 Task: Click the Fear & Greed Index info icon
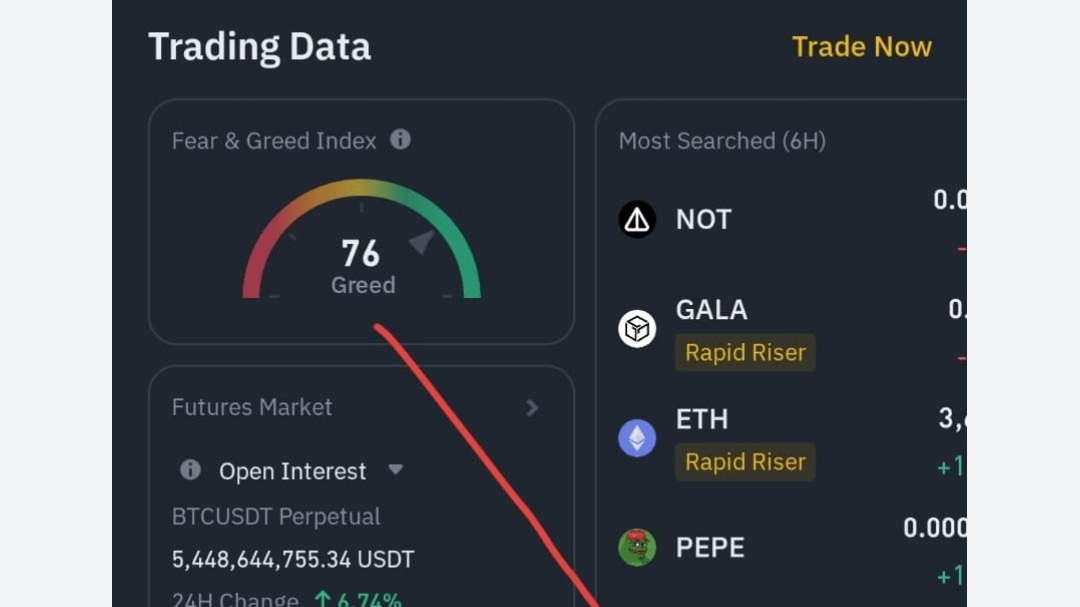400,140
